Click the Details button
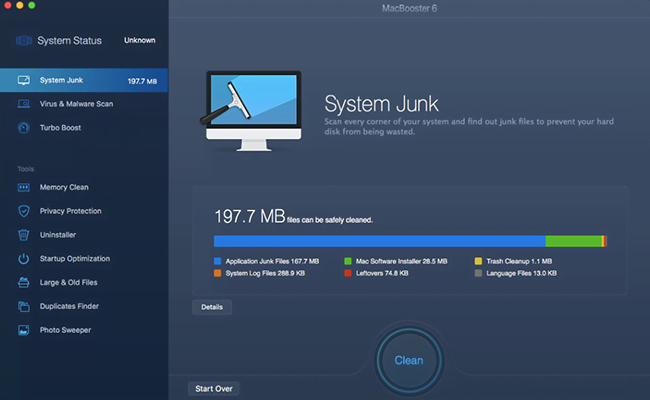This screenshot has height=400, width=650. 212,307
